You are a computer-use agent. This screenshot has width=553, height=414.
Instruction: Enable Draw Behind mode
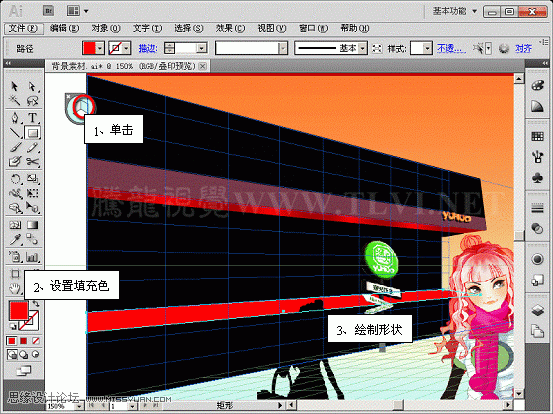coord(24,354)
